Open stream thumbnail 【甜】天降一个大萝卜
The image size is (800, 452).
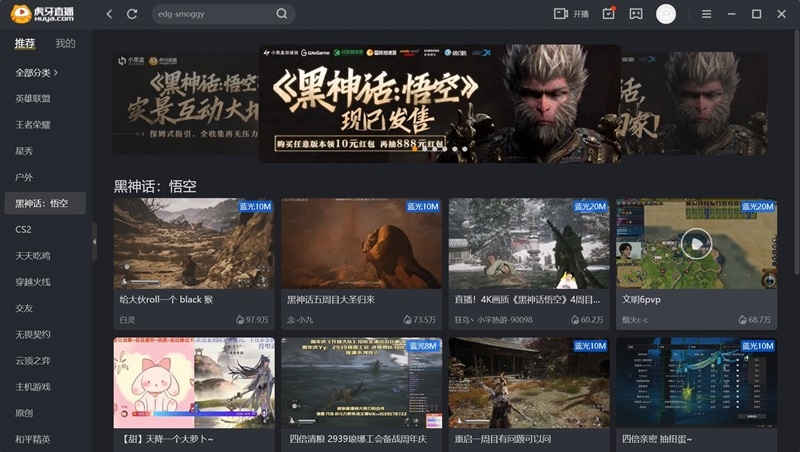[x=194, y=383]
